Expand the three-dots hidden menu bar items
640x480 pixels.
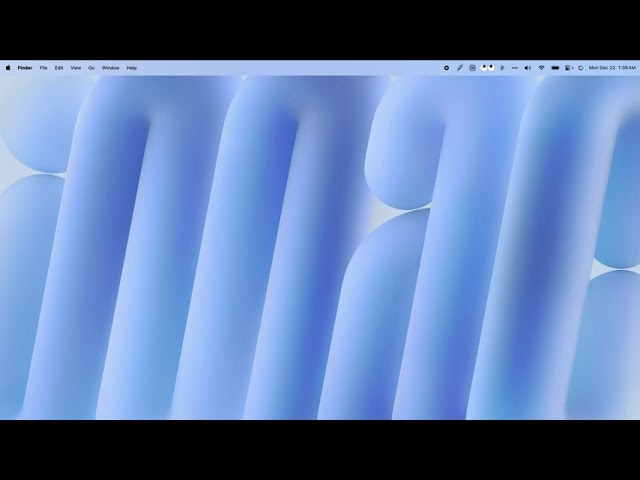point(515,68)
